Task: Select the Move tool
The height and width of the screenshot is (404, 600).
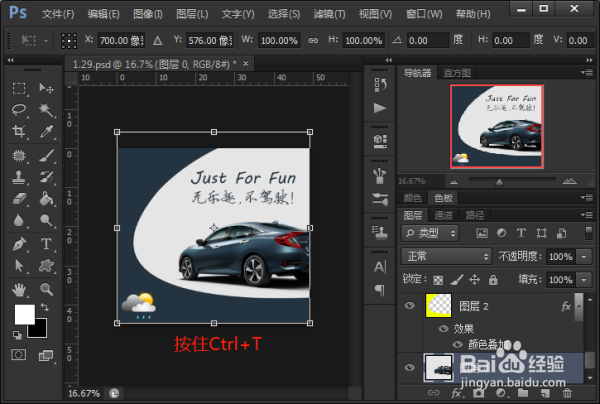Action: click(46, 88)
